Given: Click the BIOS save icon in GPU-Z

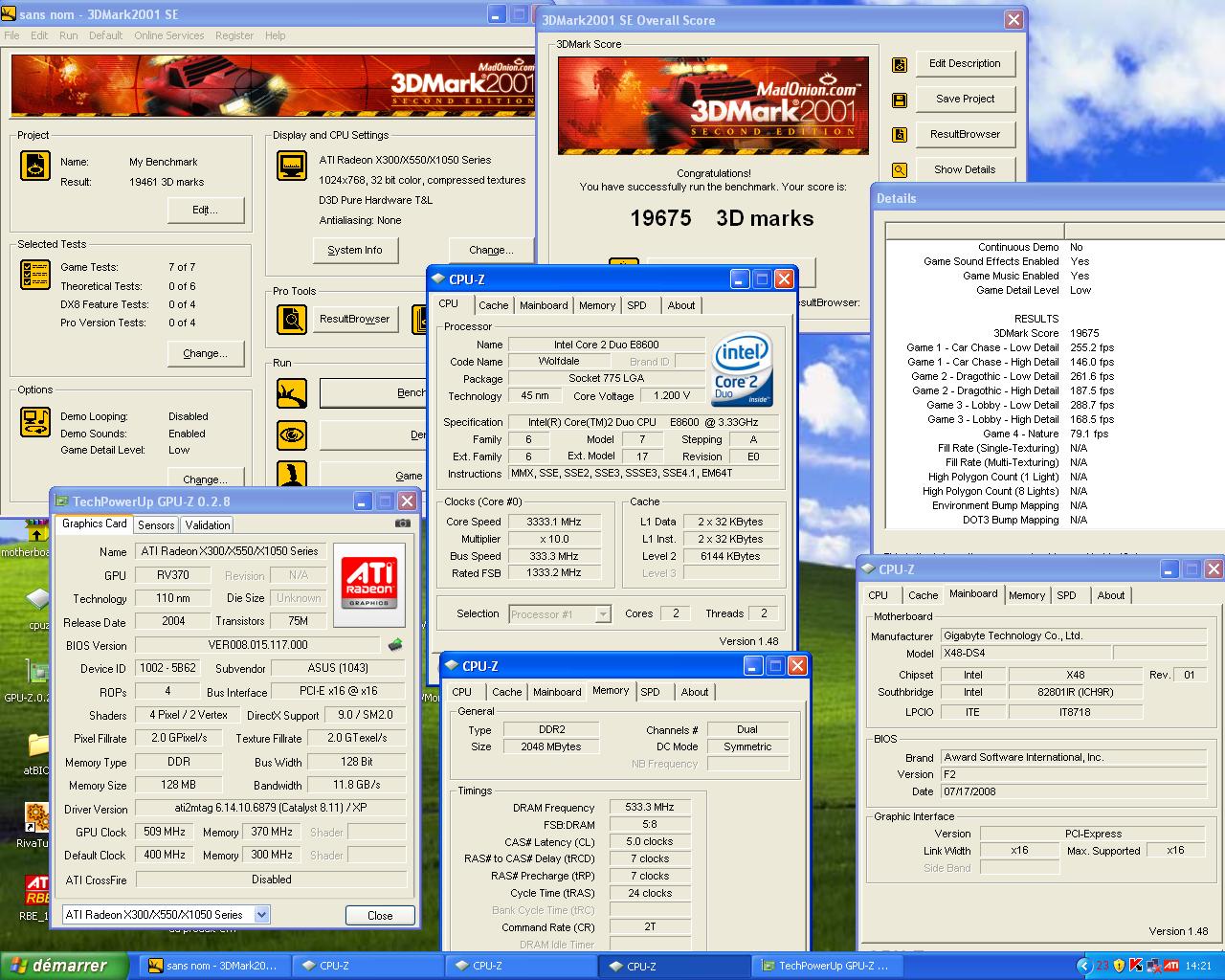Looking at the screenshot, I should click(394, 645).
